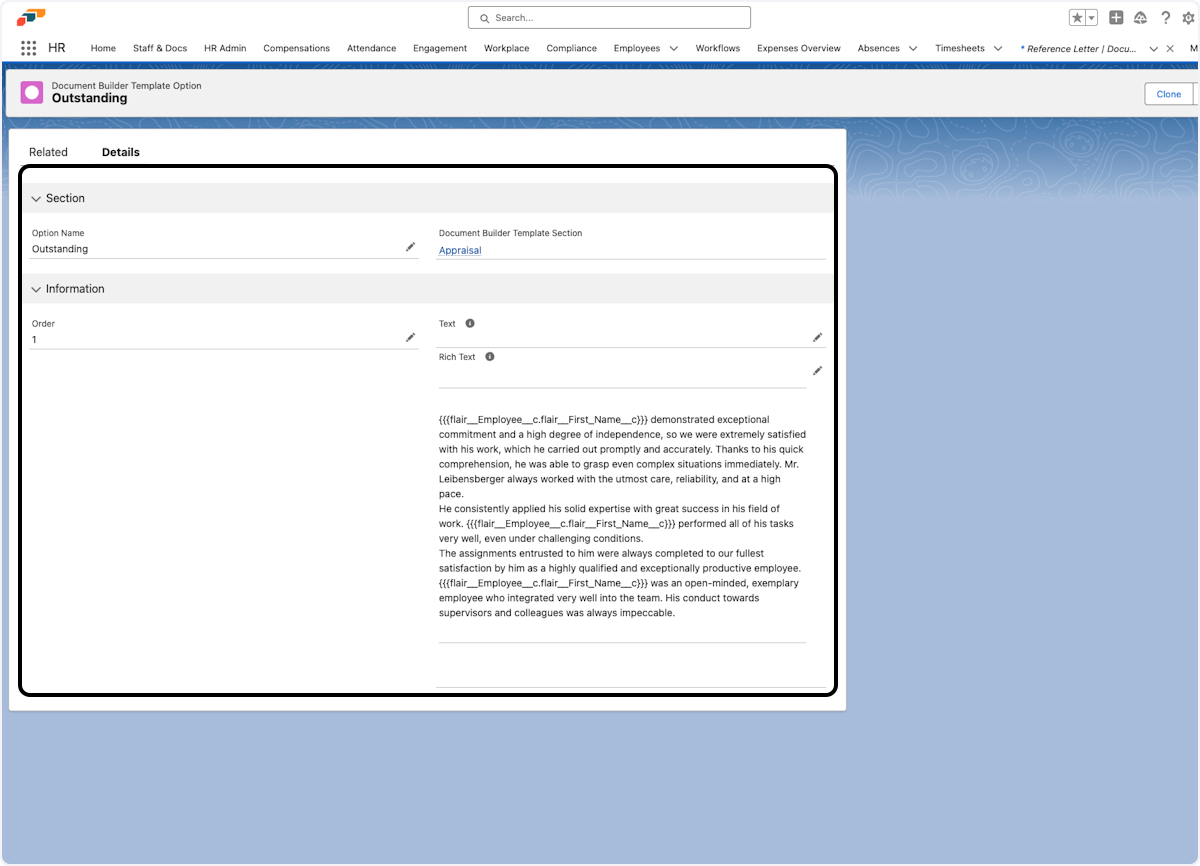Open the Trailhead guidance icon
1200x866 pixels.
1140,18
